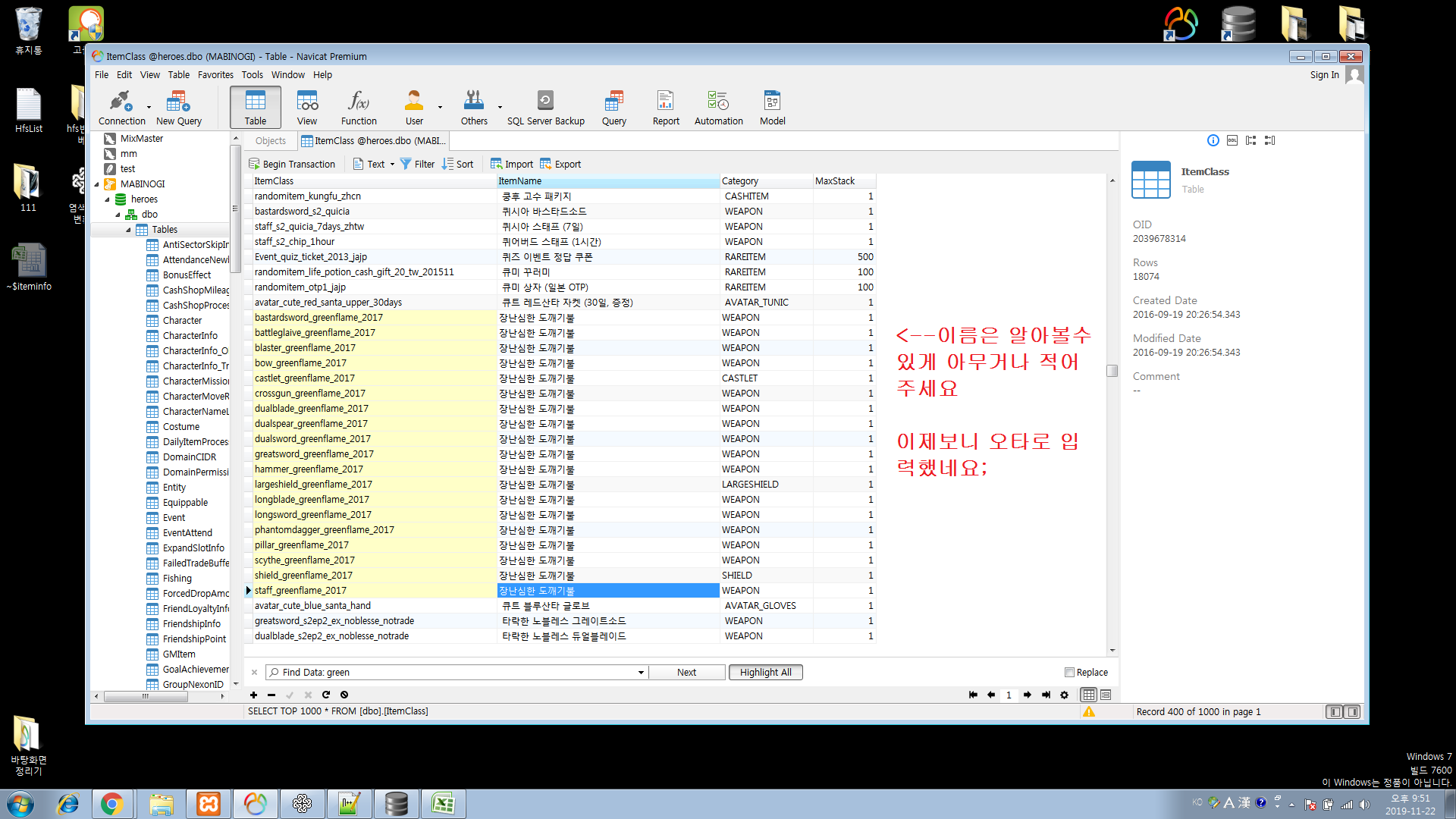Image resolution: width=1456 pixels, height=819 pixels.
Task: Click the Export button
Action: coord(560,165)
